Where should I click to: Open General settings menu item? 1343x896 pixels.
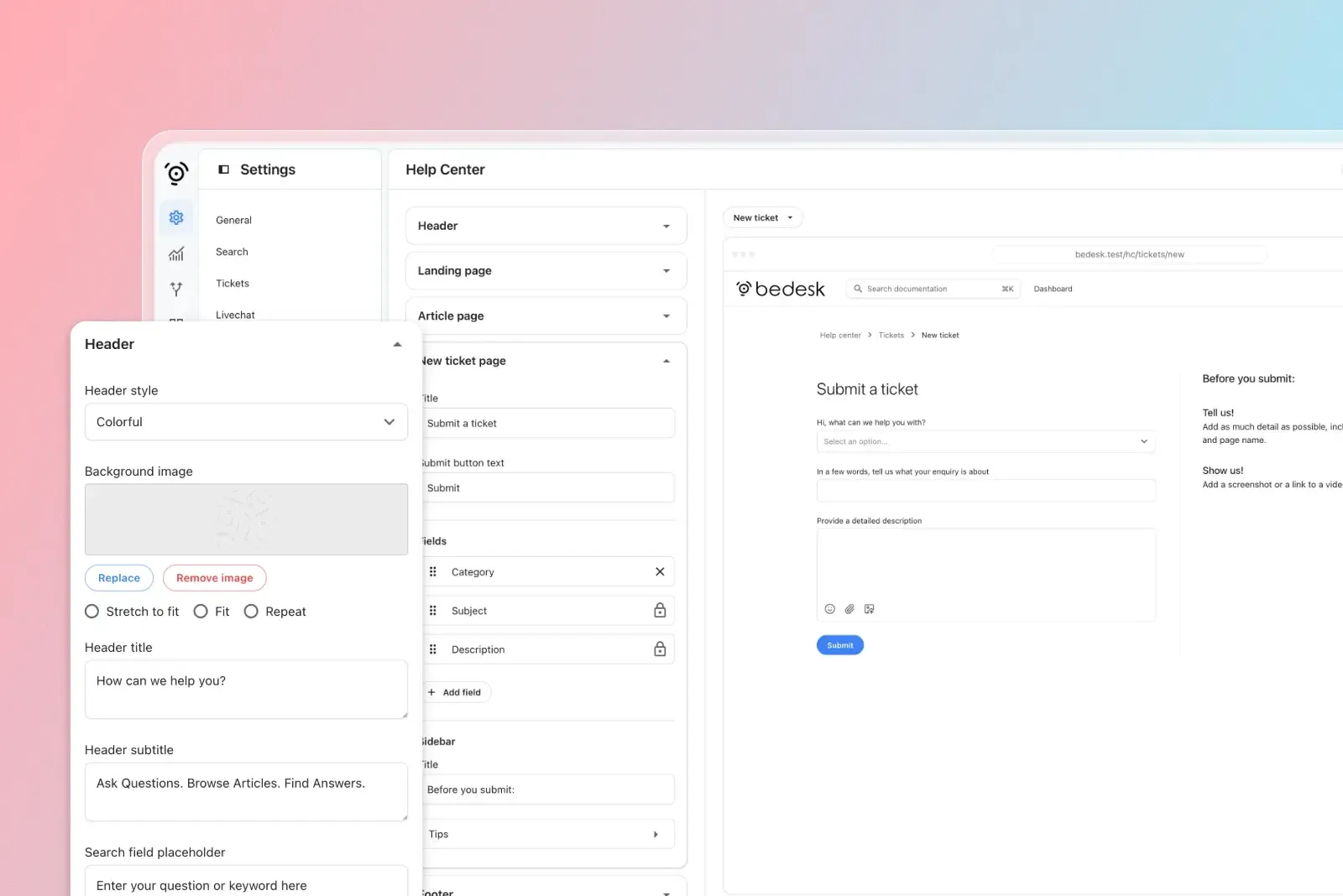(x=233, y=221)
